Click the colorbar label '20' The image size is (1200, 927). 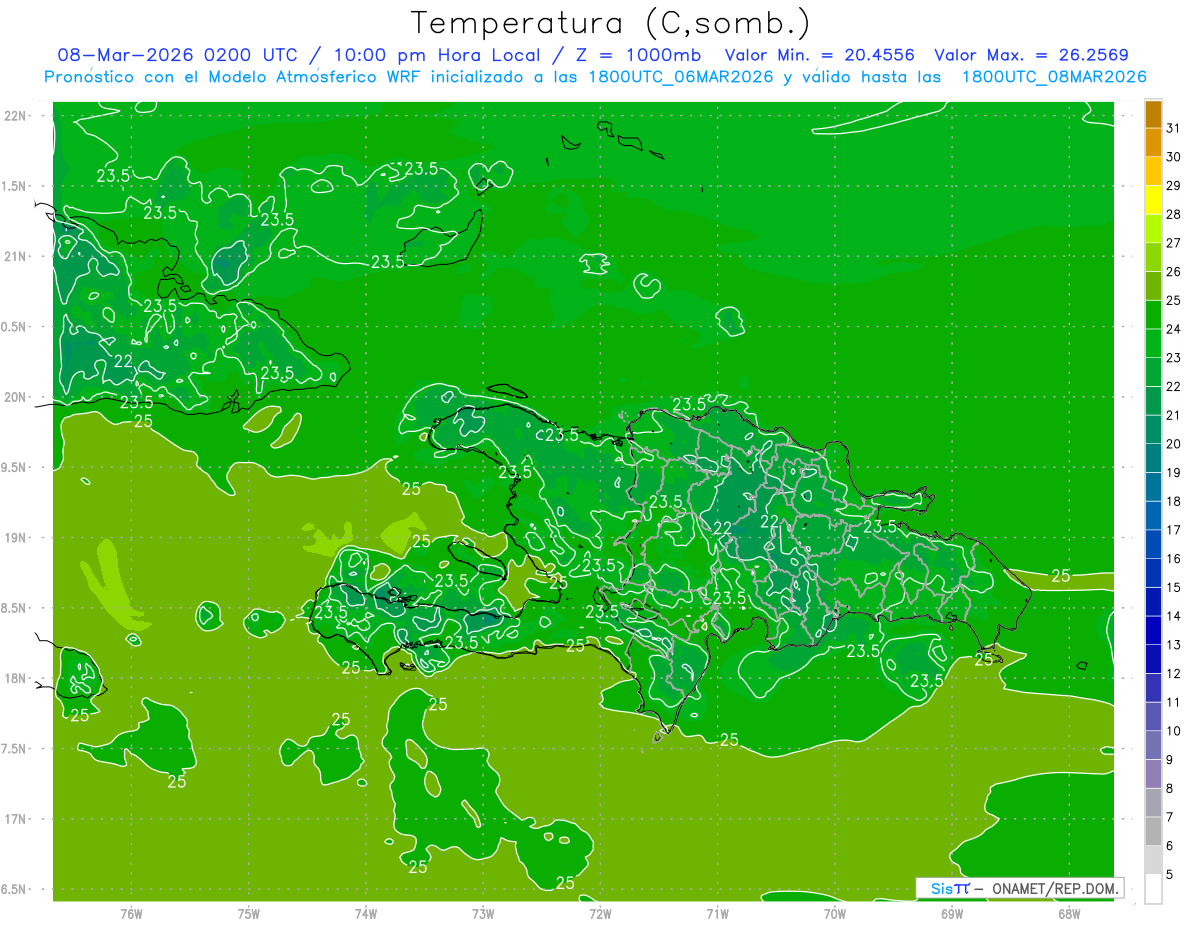point(1173,444)
